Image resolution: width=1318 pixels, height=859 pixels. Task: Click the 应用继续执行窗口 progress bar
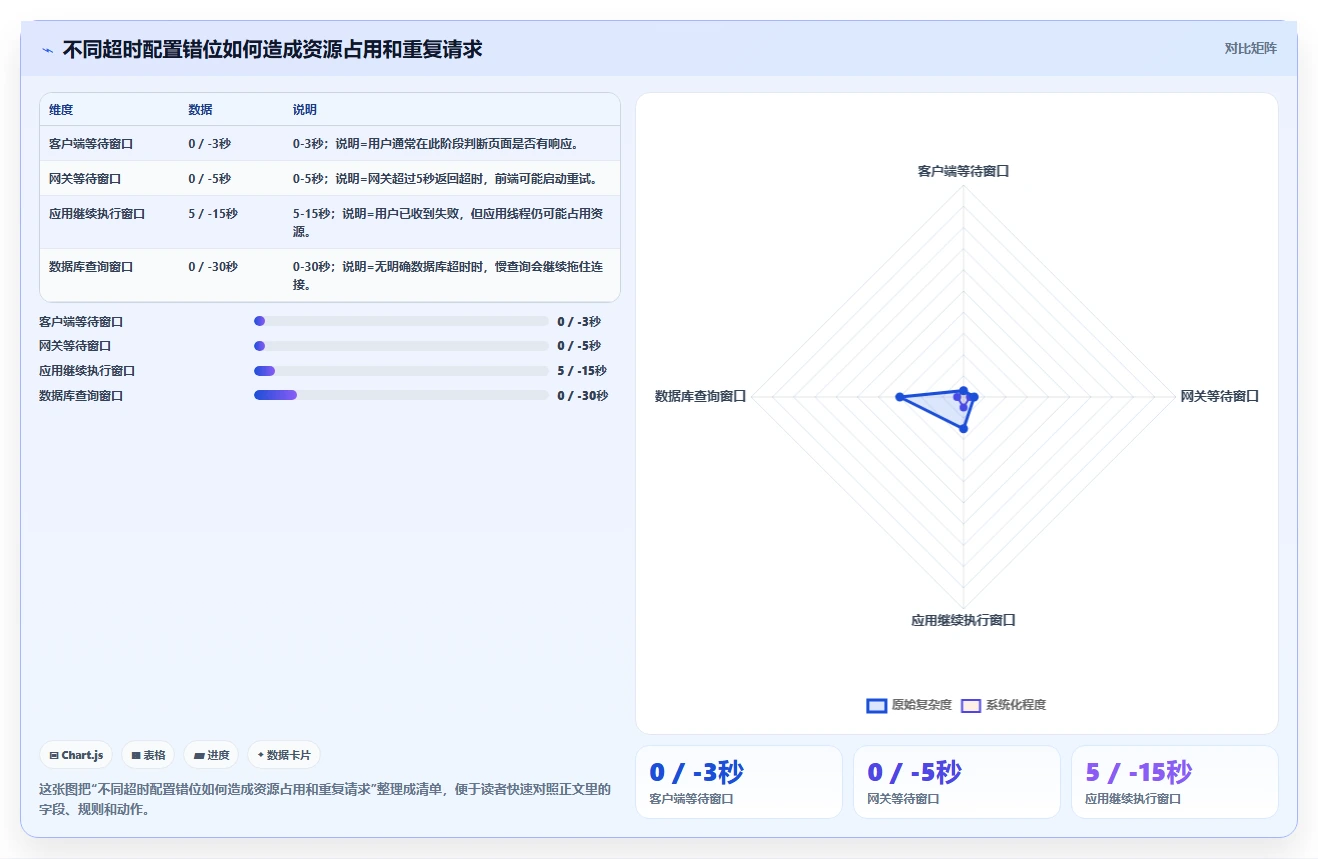pyautogui.click(x=401, y=371)
